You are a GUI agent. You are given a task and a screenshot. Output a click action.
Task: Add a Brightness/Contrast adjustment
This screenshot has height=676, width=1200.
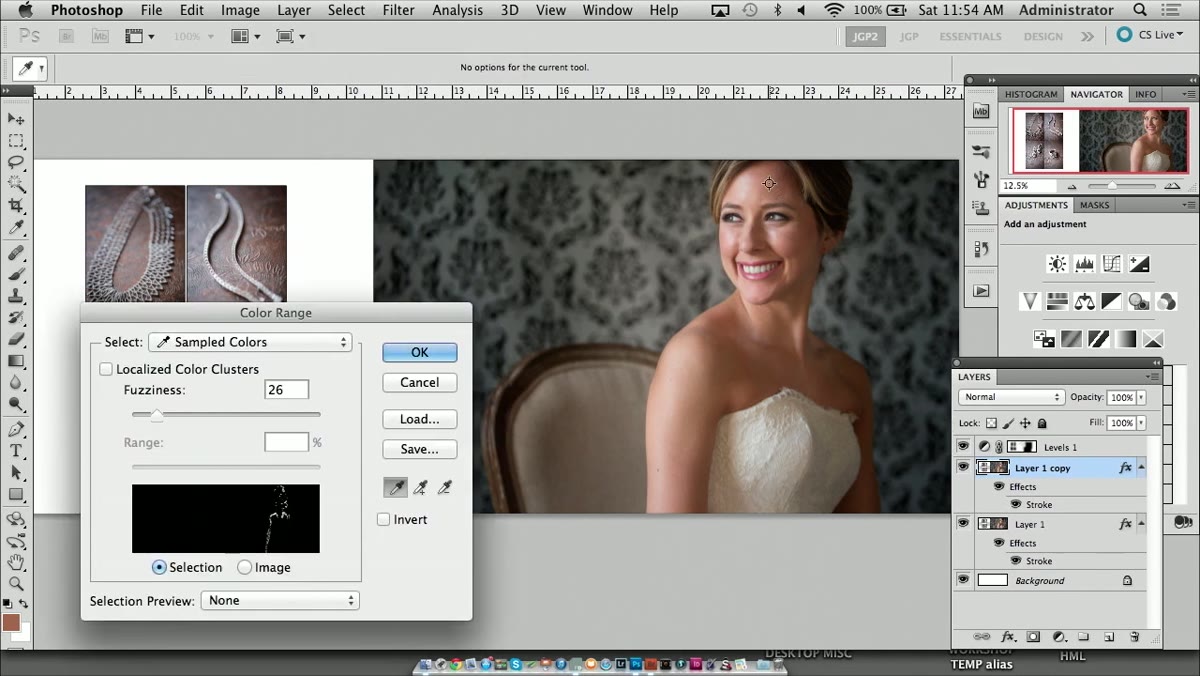[1057, 264]
